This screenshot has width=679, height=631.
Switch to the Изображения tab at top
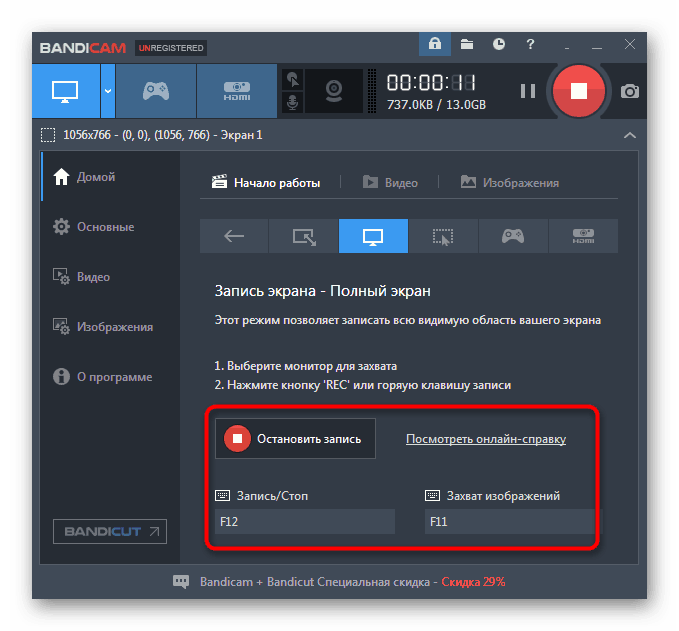(510, 183)
